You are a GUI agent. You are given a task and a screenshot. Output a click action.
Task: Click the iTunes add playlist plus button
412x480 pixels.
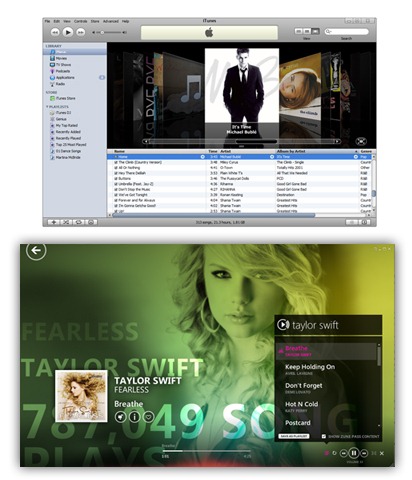53,222
